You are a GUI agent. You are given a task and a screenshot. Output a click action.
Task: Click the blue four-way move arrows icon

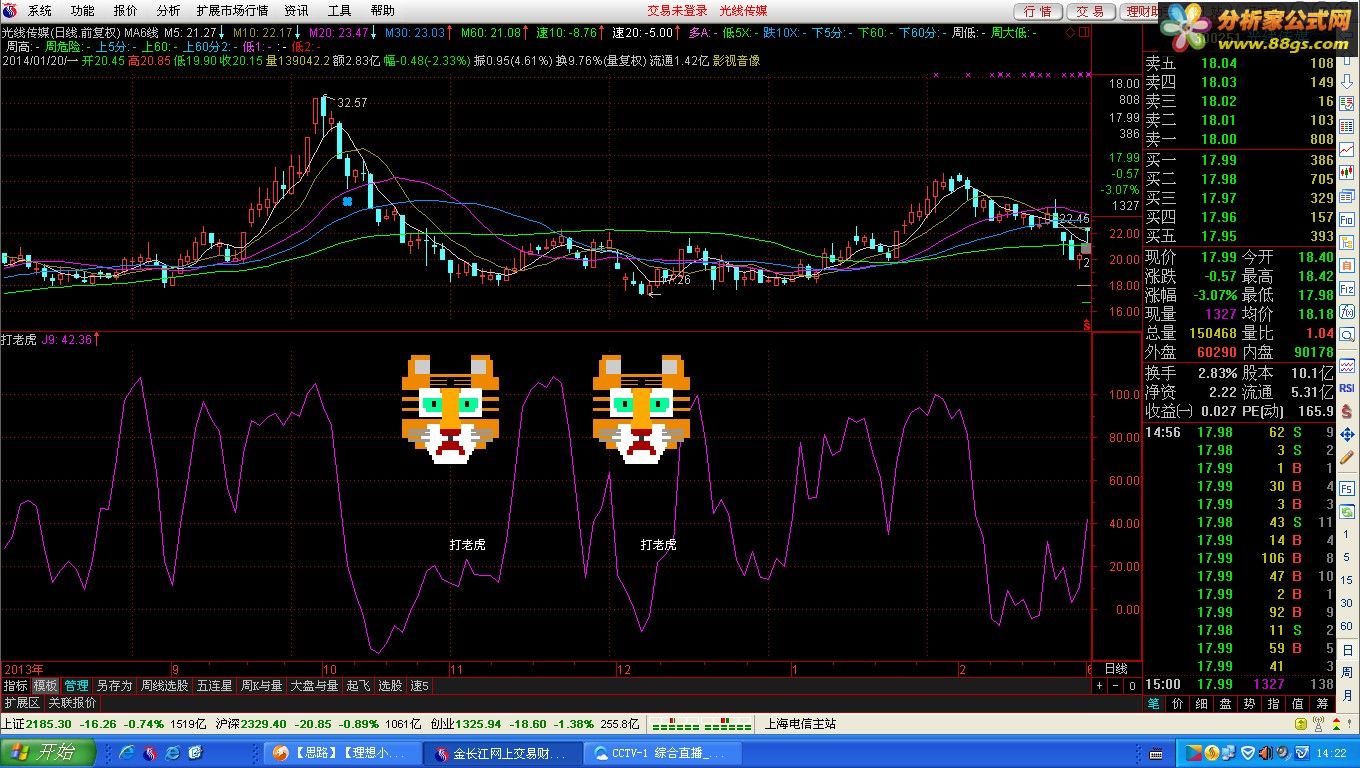point(1347,434)
